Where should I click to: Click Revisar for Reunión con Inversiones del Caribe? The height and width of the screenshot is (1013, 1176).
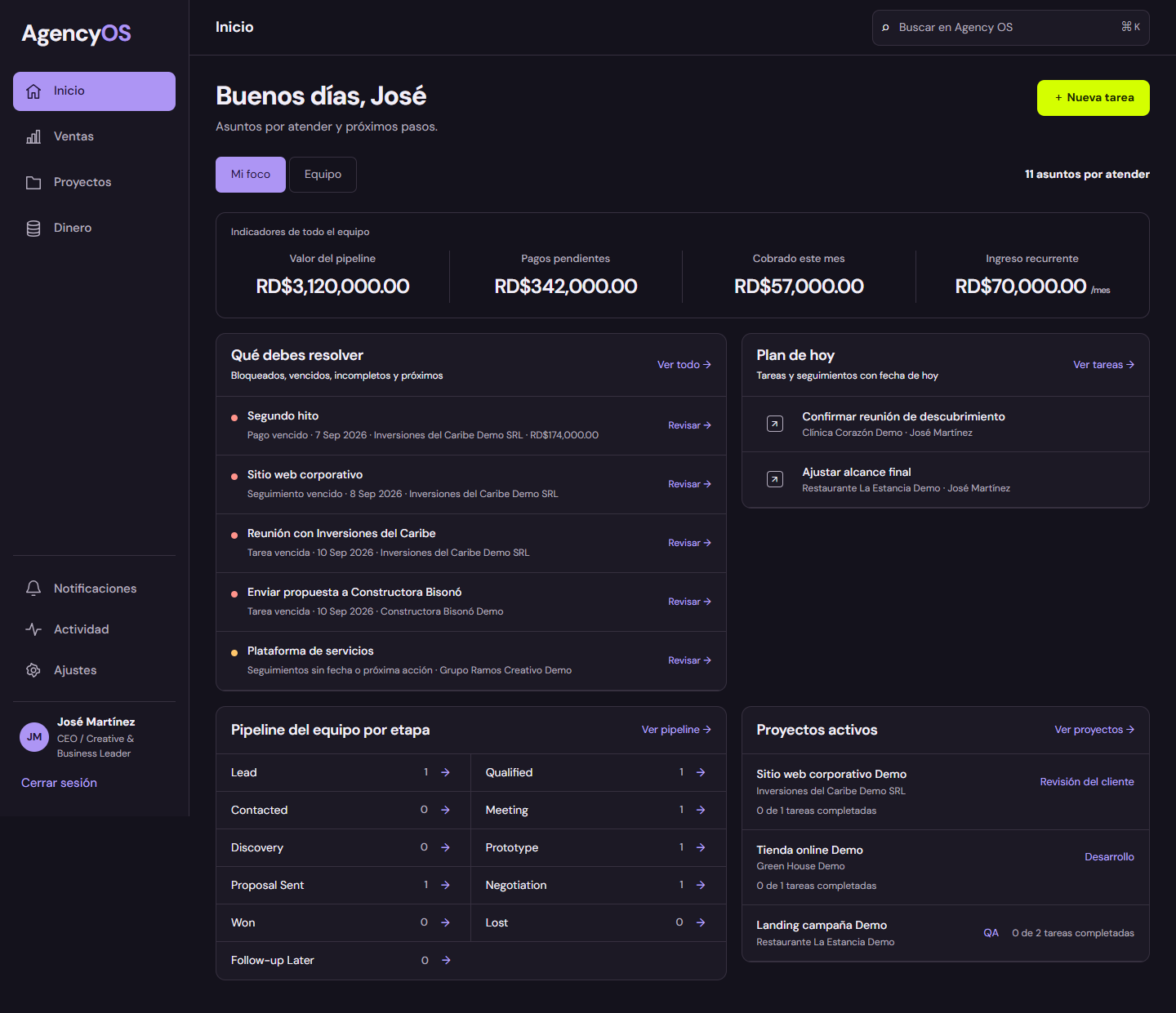[x=689, y=543]
